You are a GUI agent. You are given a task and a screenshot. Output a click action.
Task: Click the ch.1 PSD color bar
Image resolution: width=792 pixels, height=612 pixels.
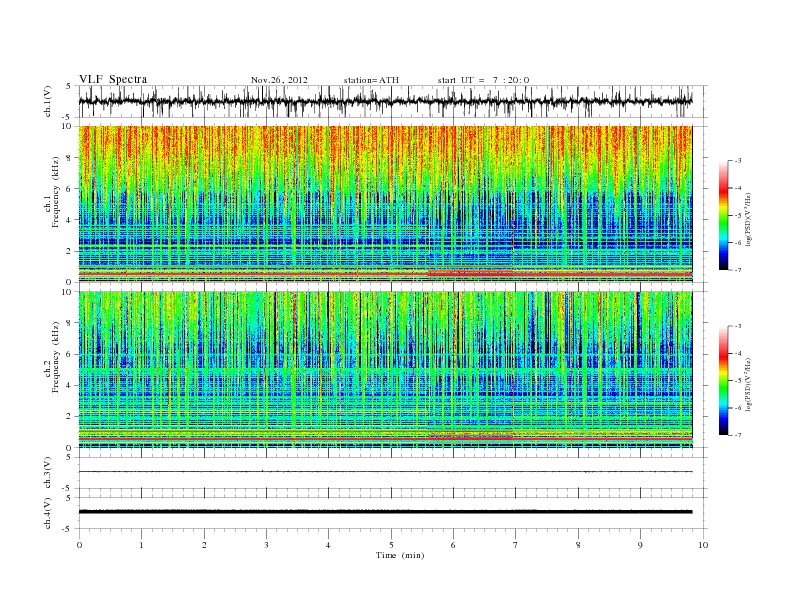click(x=723, y=215)
